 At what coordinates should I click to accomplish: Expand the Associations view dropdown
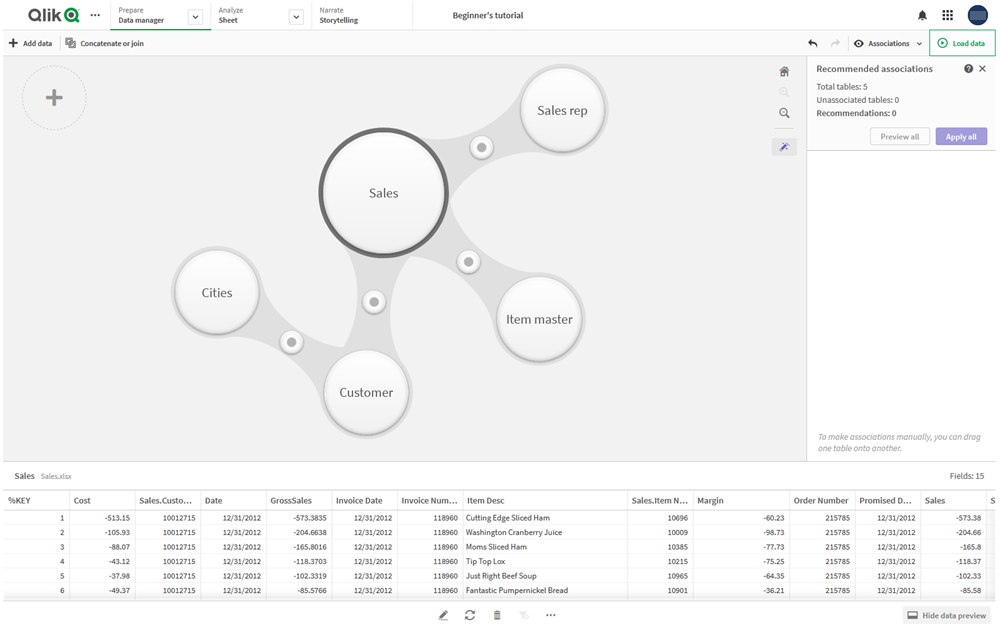(x=888, y=44)
